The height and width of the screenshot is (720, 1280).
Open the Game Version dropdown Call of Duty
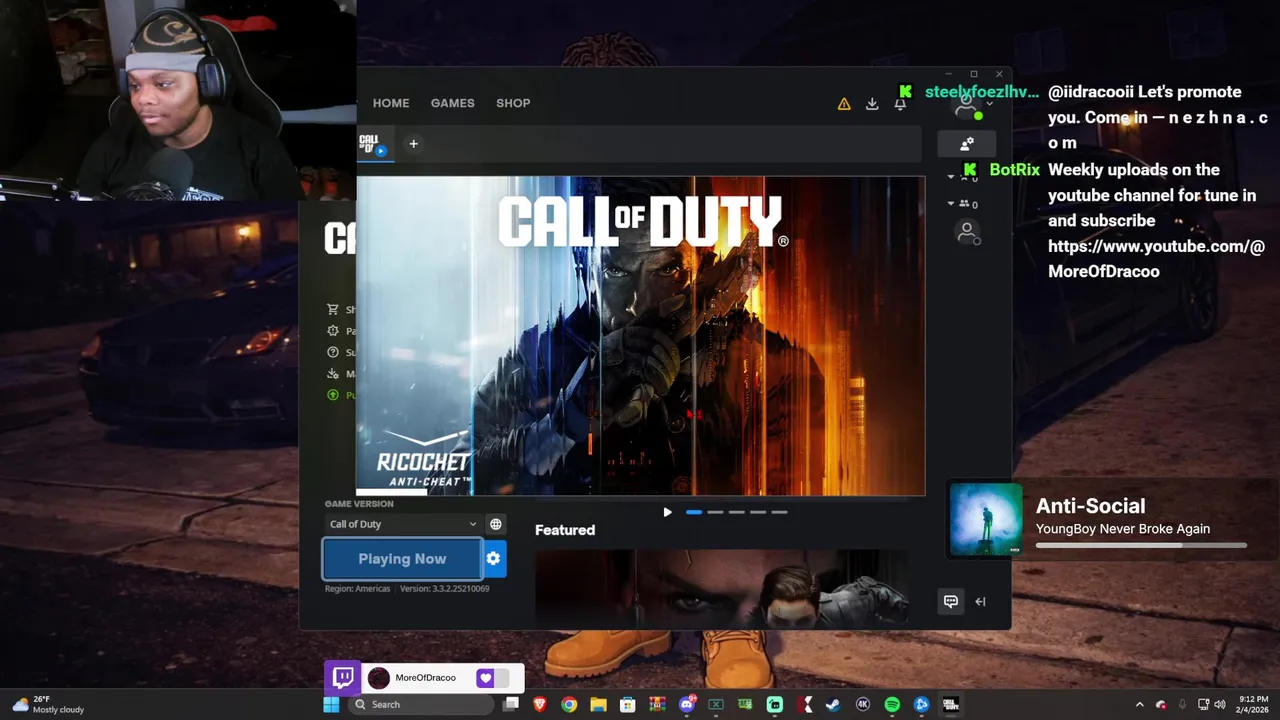[403, 524]
